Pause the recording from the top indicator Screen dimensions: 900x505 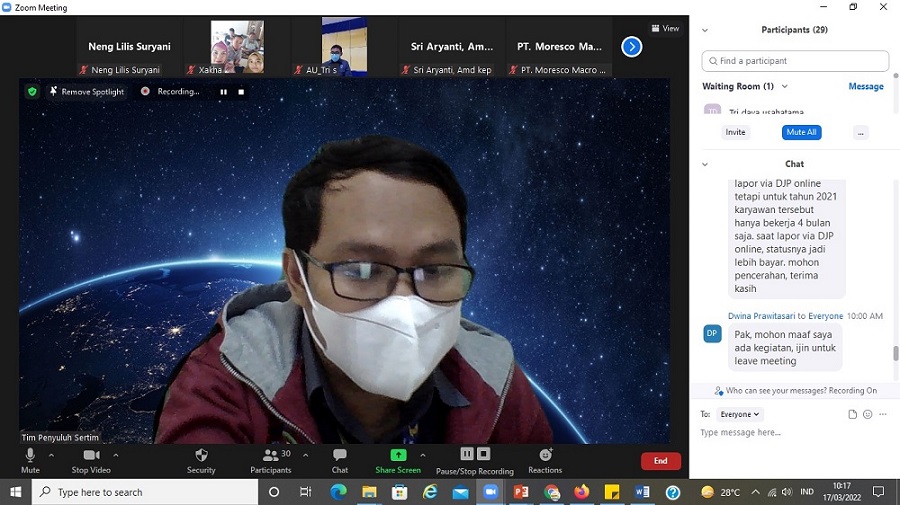(223, 91)
